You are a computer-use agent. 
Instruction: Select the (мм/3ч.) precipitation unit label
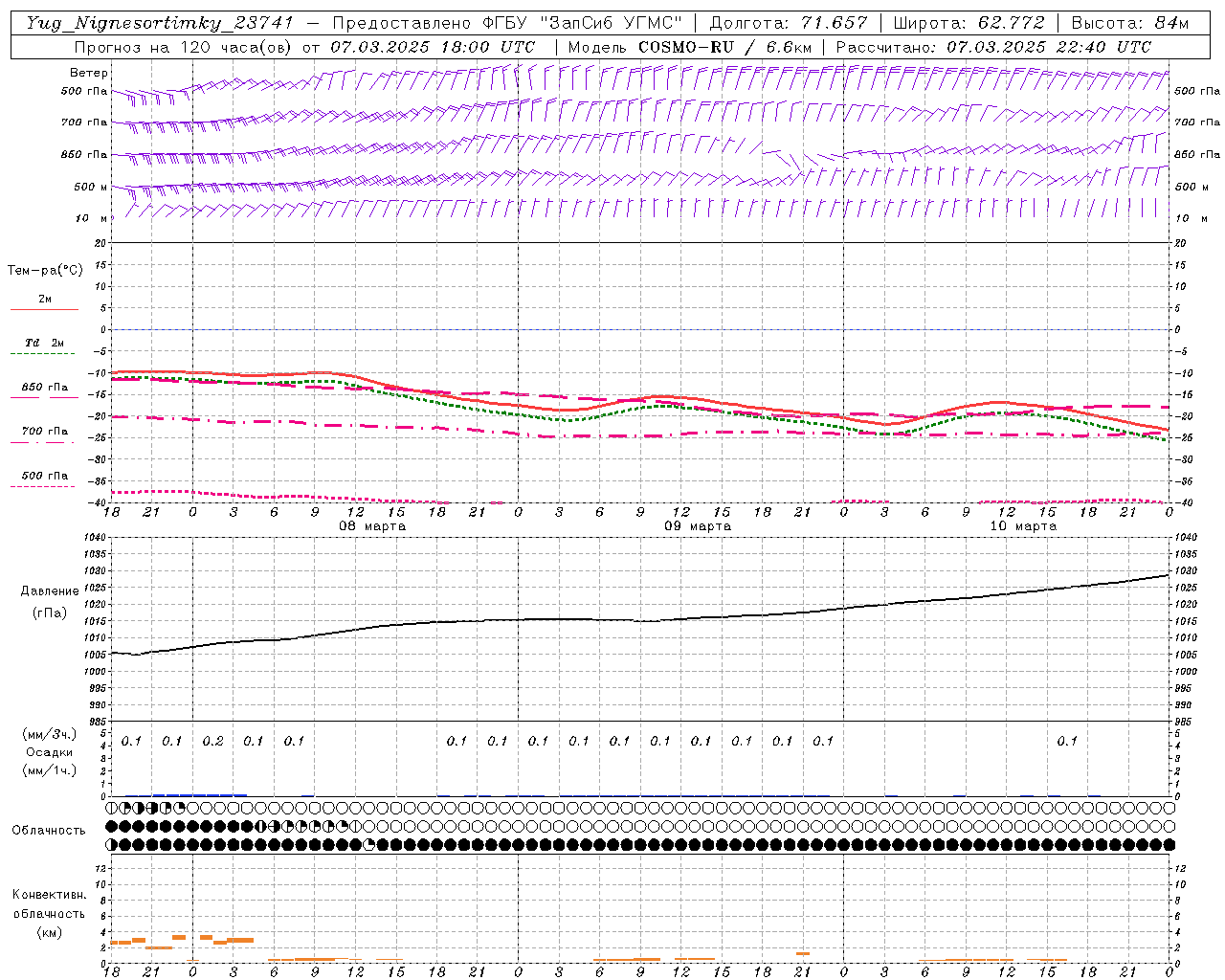click(50, 734)
